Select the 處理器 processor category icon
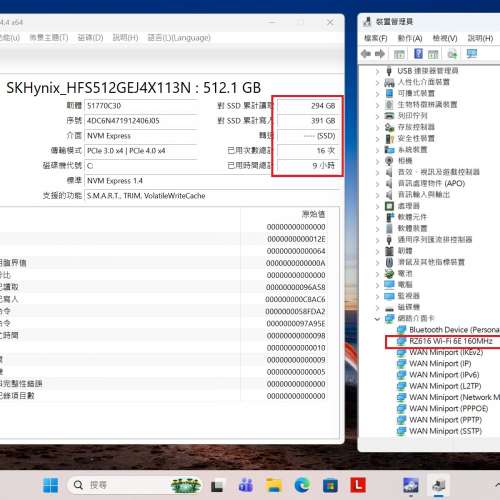 [x=389, y=206]
